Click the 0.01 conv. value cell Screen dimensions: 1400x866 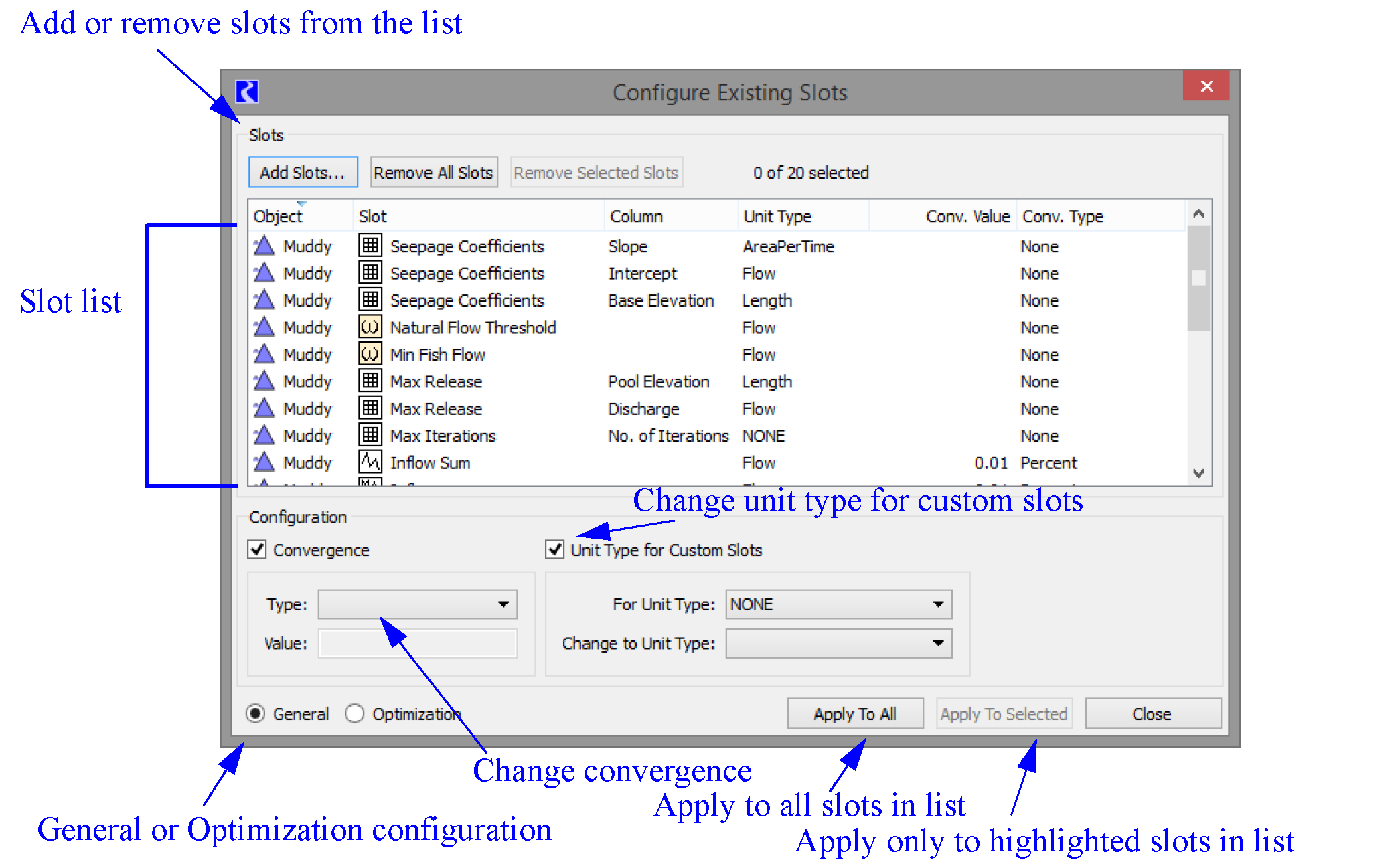(x=991, y=462)
